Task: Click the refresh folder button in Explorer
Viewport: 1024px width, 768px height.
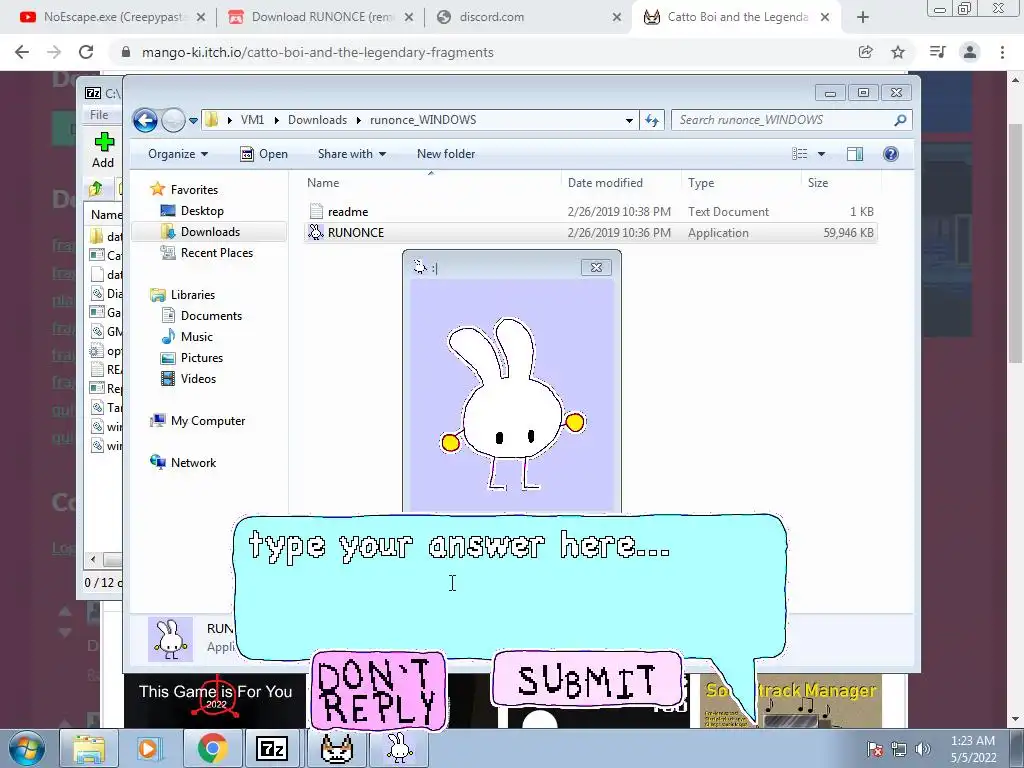Action: tap(652, 120)
